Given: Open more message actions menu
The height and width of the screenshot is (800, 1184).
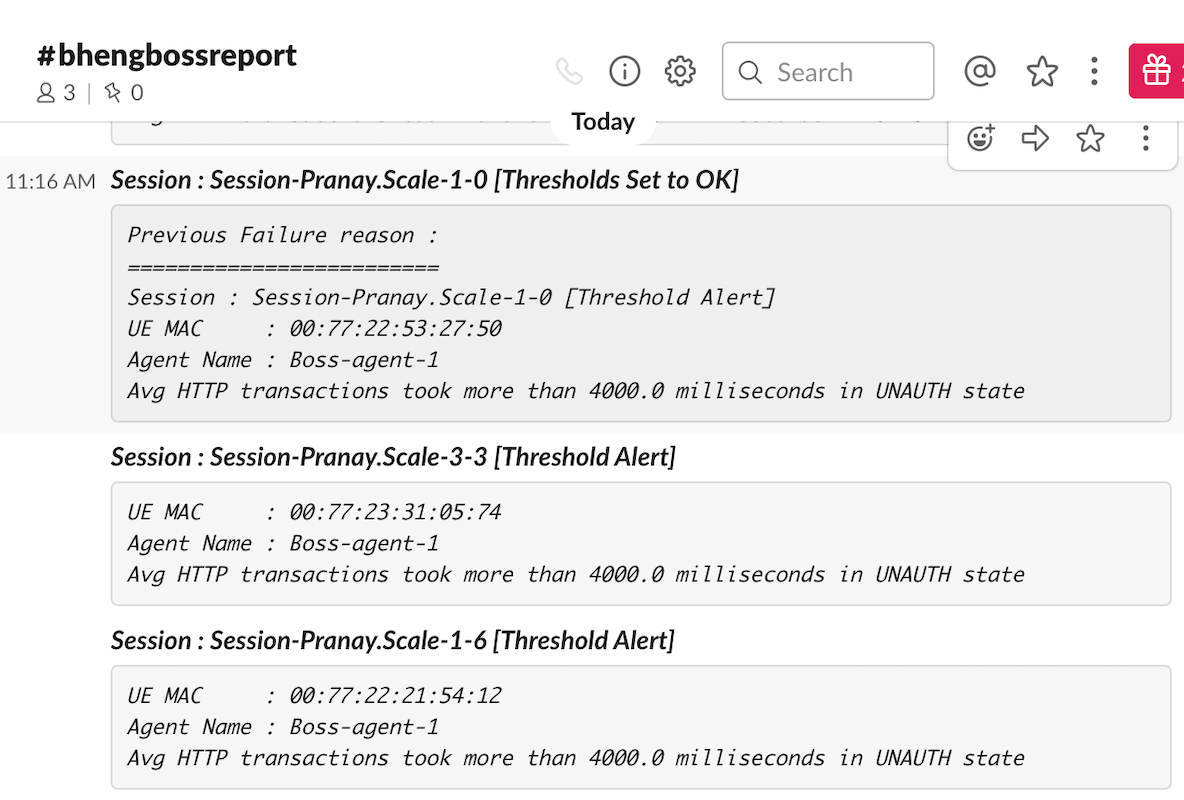Looking at the screenshot, I should click(x=1145, y=138).
